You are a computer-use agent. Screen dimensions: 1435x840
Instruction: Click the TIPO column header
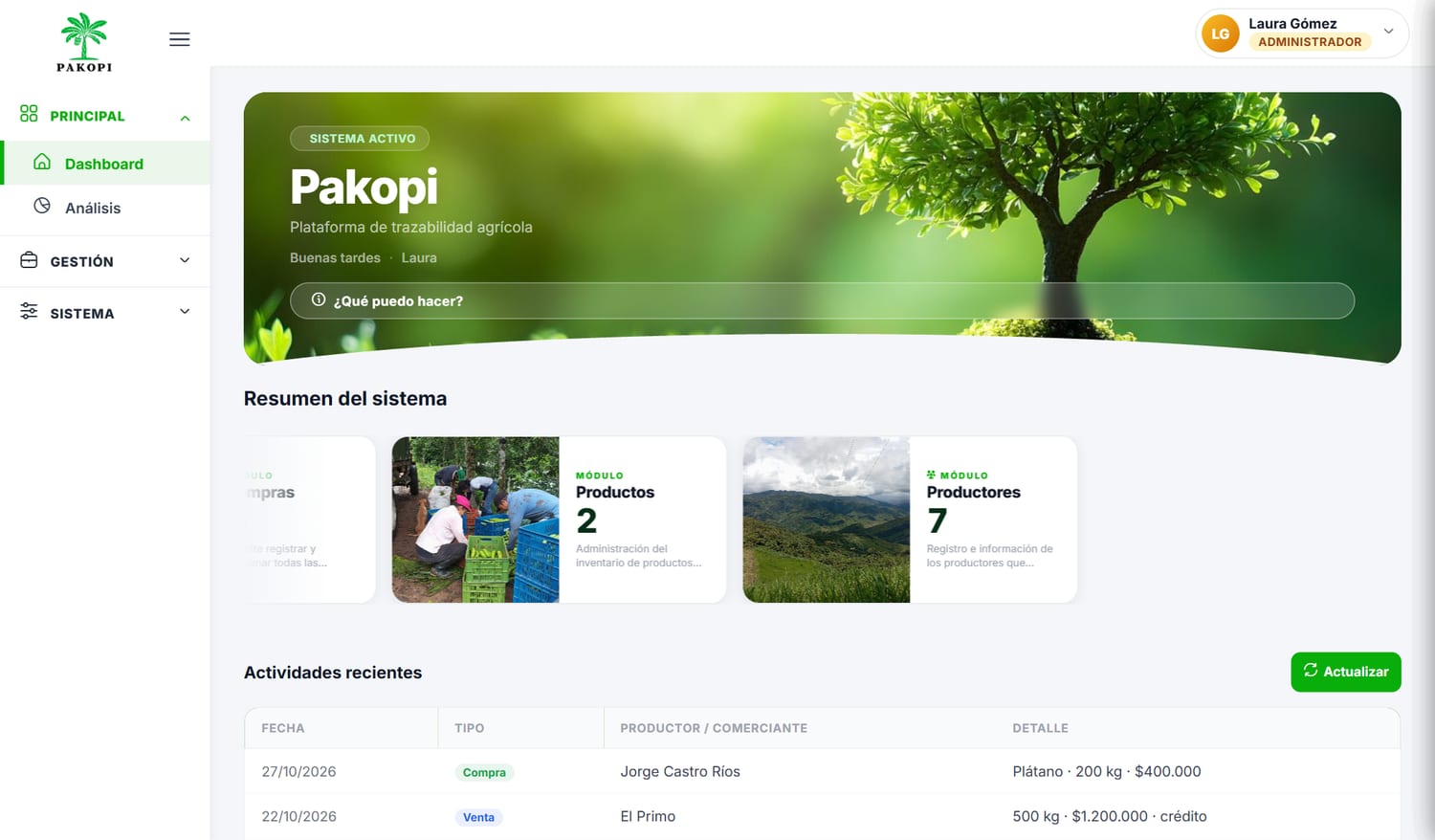click(469, 728)
